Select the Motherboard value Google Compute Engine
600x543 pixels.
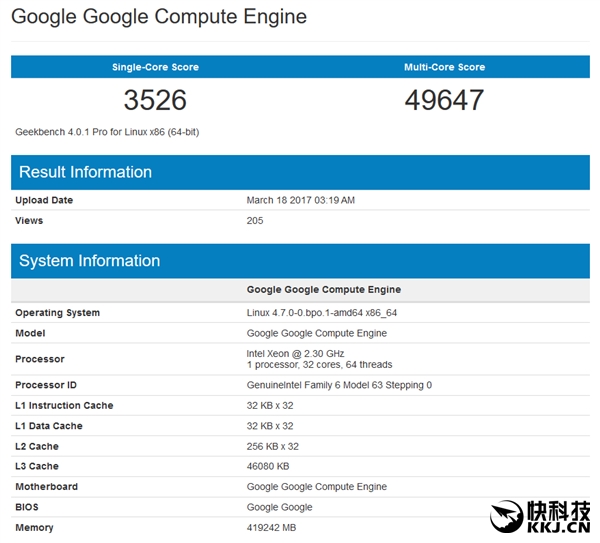pyautogui.click(x=317, y=487)
